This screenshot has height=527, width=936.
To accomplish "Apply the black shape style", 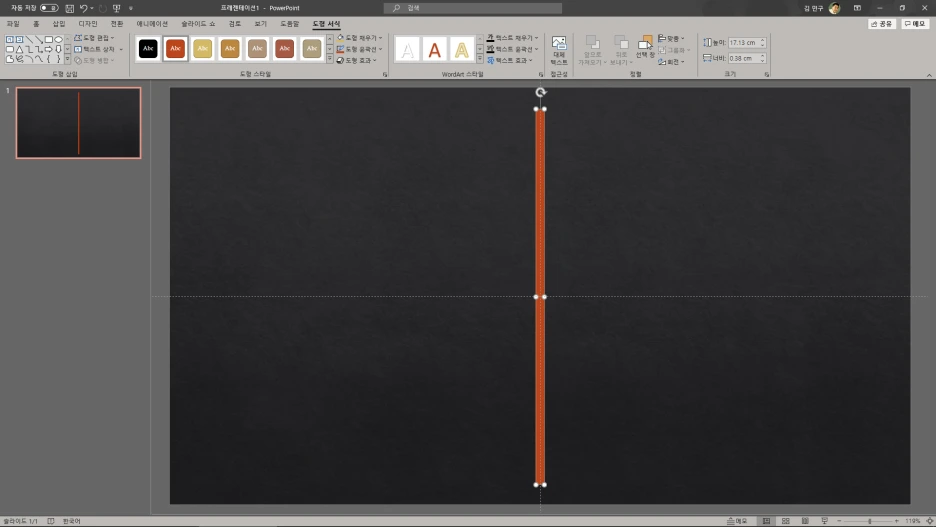I will (x=148, y=48).
